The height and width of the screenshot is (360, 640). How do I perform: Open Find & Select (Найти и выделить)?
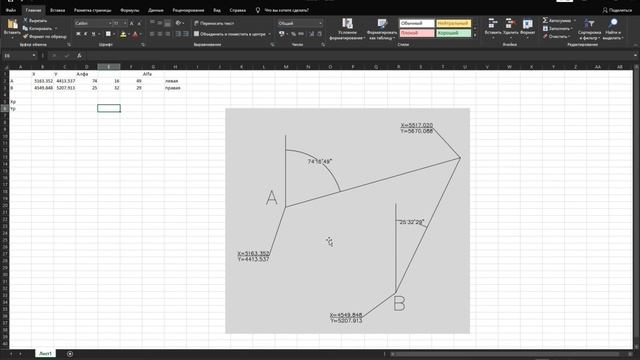click(613, 29)
